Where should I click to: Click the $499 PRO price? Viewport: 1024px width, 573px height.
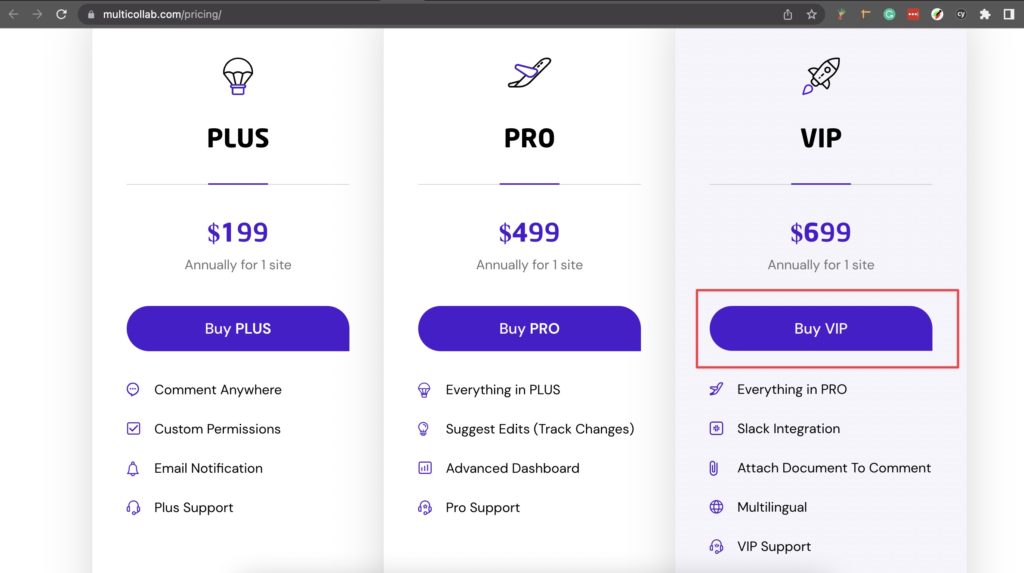(x=529, y=233)
